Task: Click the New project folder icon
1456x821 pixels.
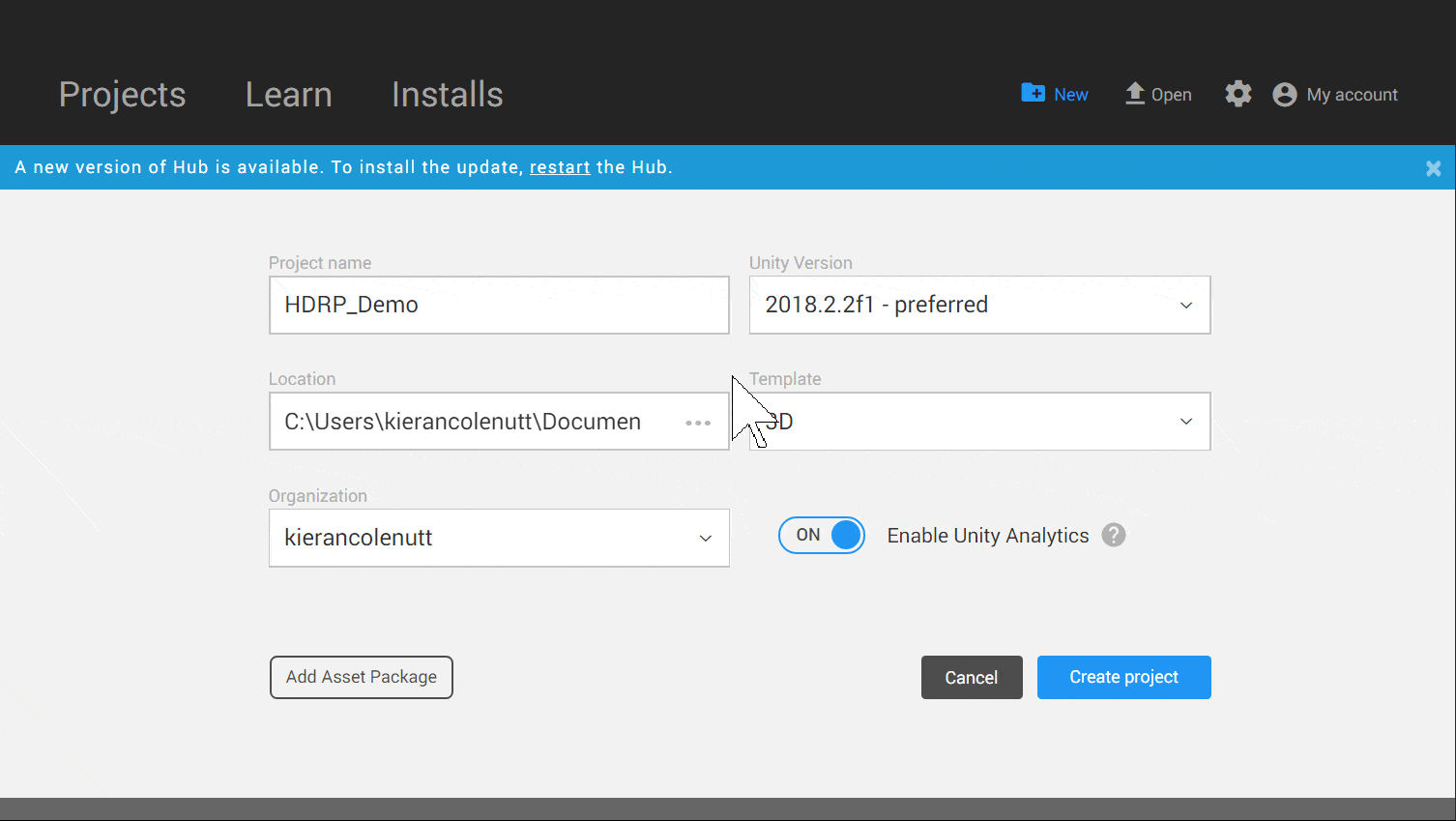Action: [1033, 93]
